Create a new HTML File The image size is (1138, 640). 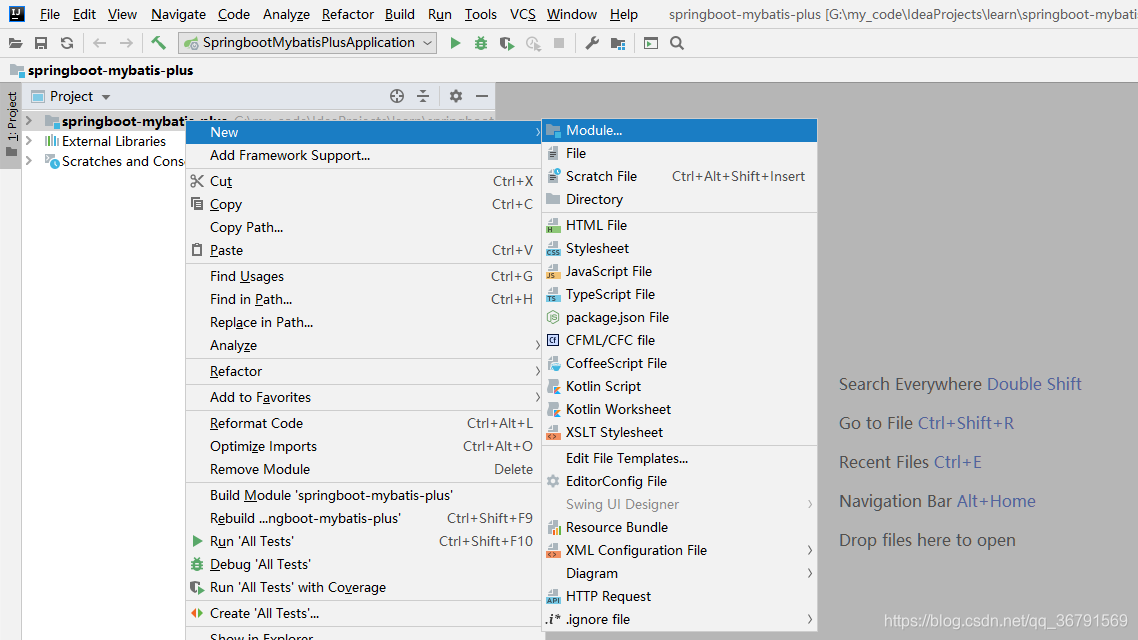679,226
